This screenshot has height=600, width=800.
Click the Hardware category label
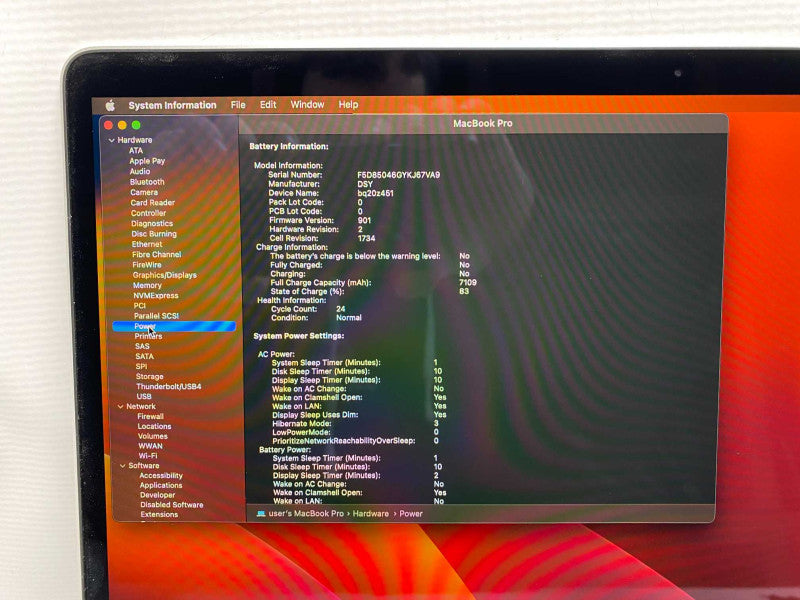tap(135, 140)
